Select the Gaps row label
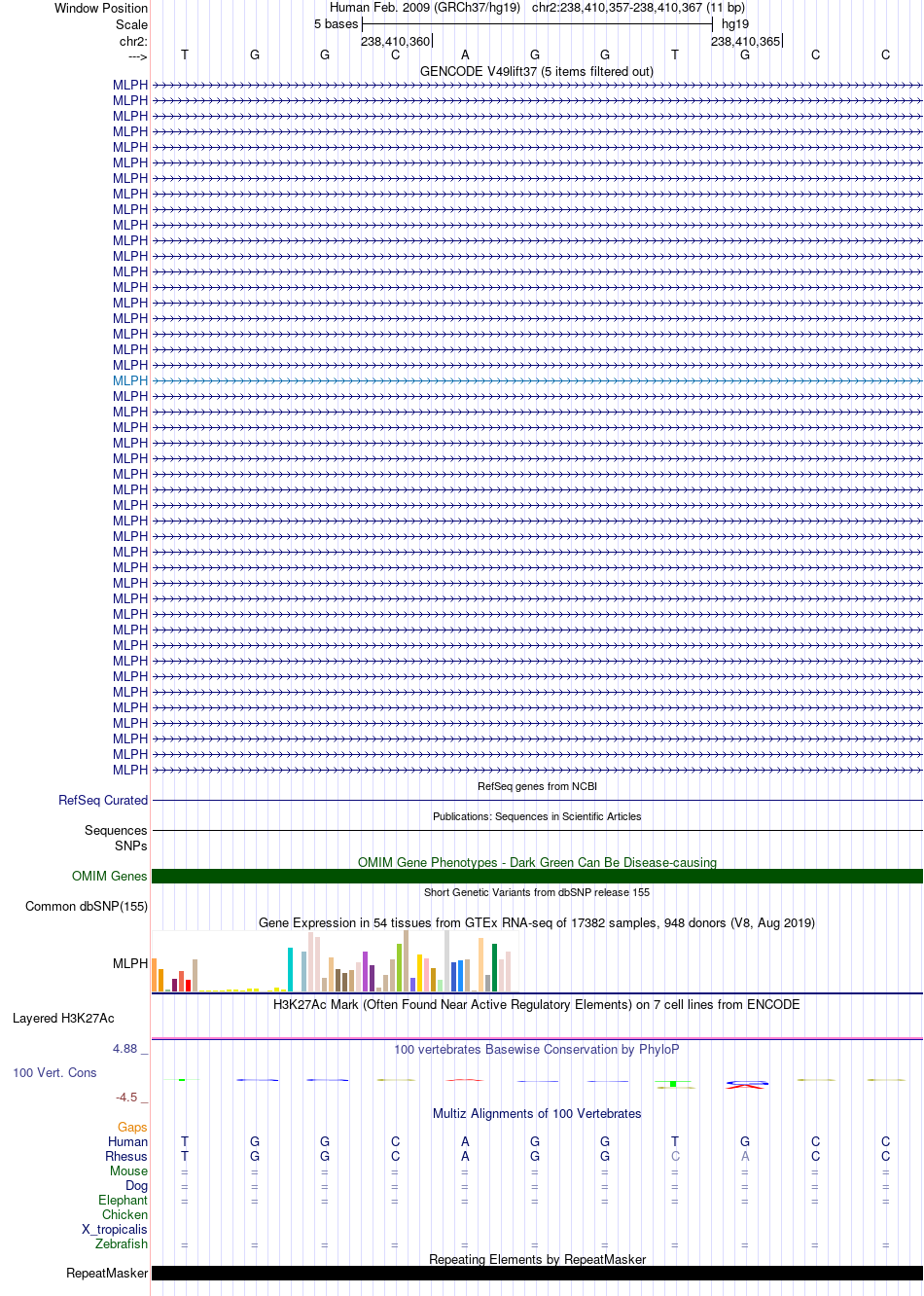924x1296 pixels. click(x=132, y=1128)
